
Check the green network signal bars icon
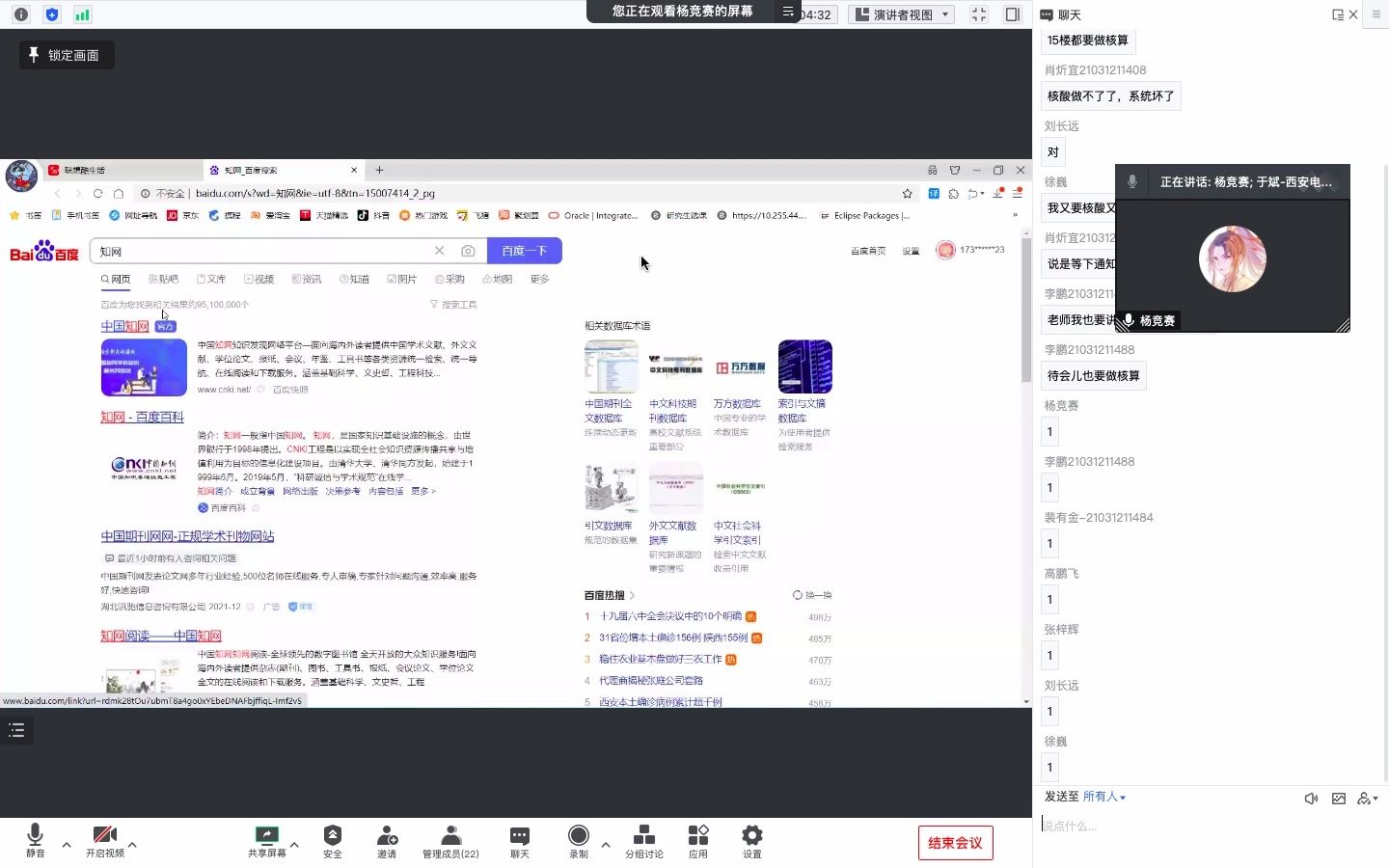(x=83, y=14)
